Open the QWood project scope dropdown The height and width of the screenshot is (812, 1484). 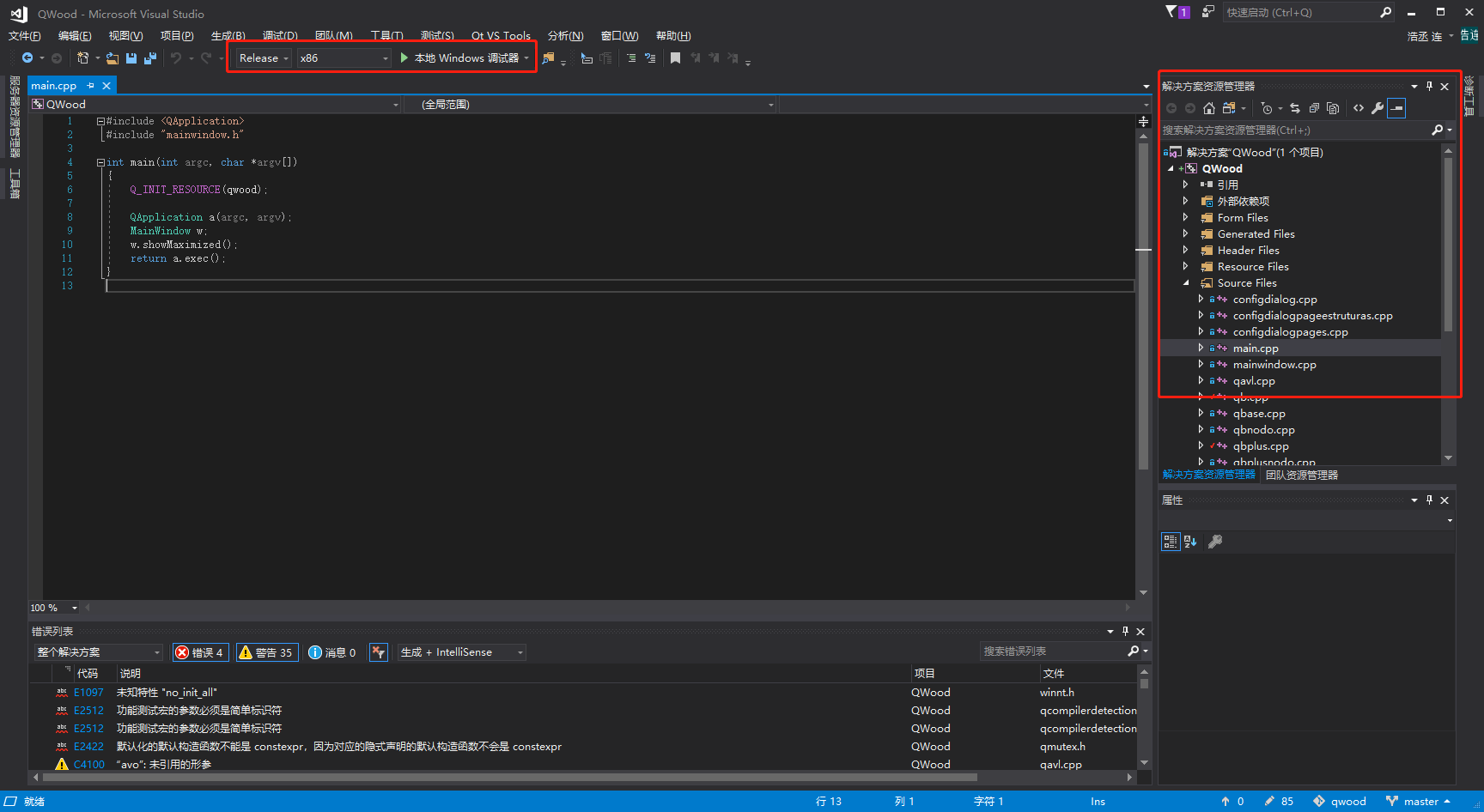tap(216, 105)
